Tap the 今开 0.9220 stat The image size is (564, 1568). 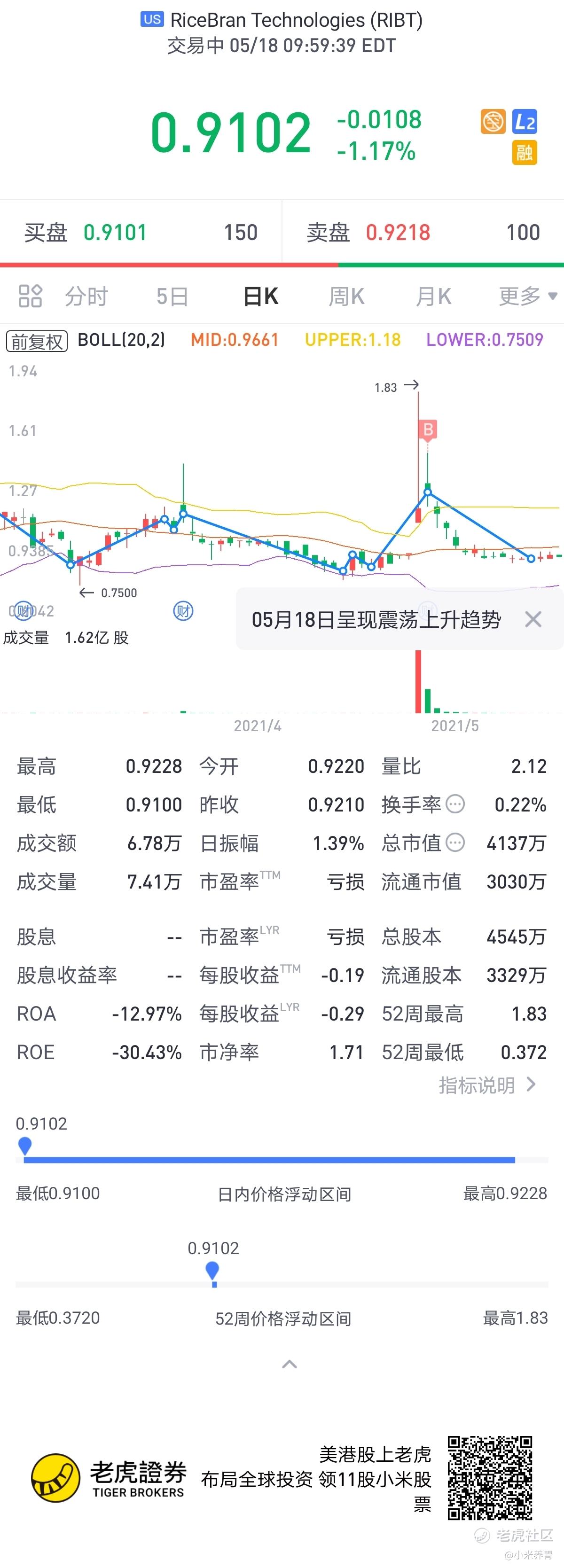pyautogui.click(x=282, y=766)
